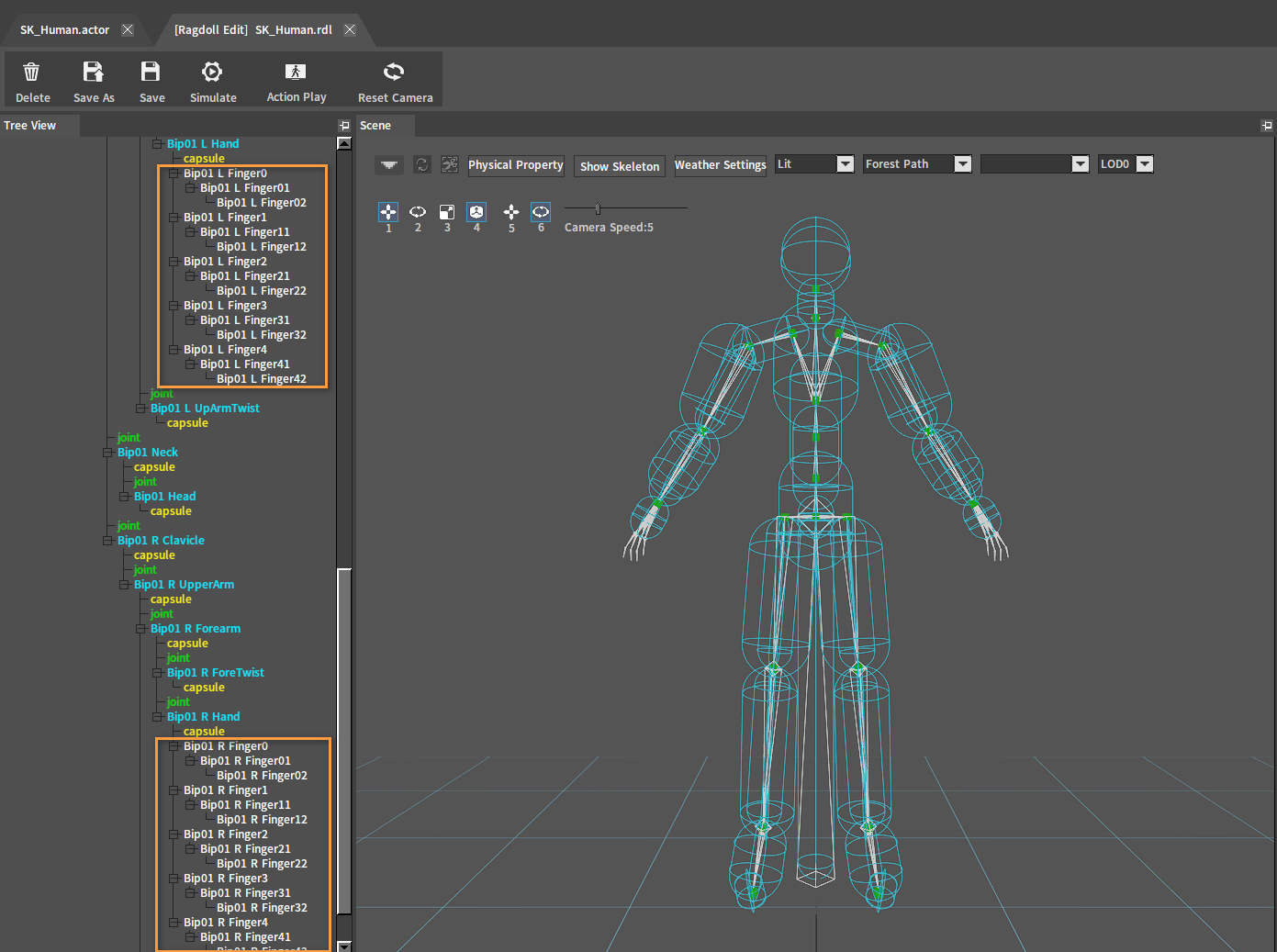This screenshot has width=1277, height=952.
Task: Select the rotate gizmo labeled 2
Action: 418,212
